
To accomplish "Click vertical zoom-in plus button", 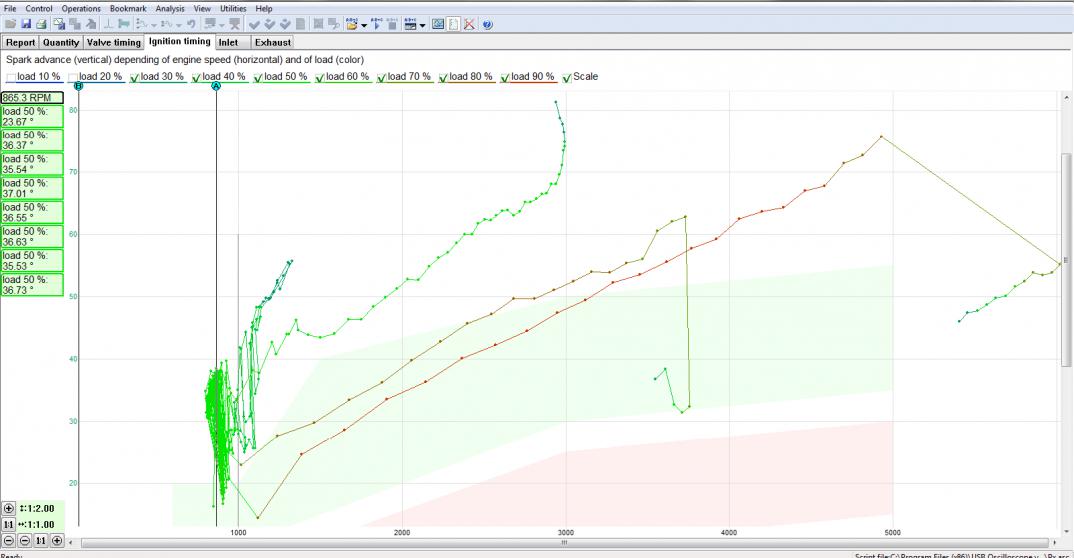I will click(x=9, y=508).
